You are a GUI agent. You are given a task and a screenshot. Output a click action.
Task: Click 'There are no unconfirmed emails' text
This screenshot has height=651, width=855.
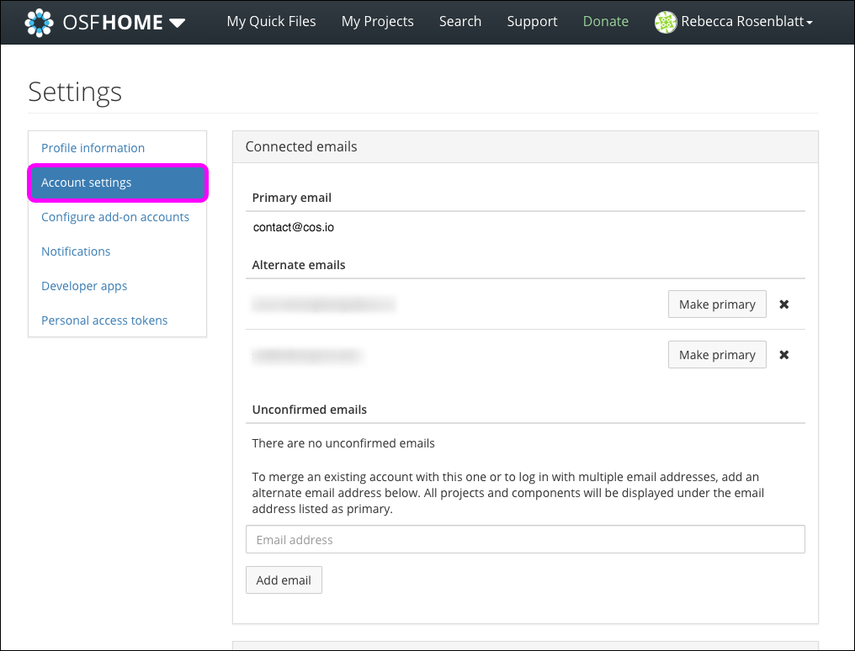click(343, 443)
